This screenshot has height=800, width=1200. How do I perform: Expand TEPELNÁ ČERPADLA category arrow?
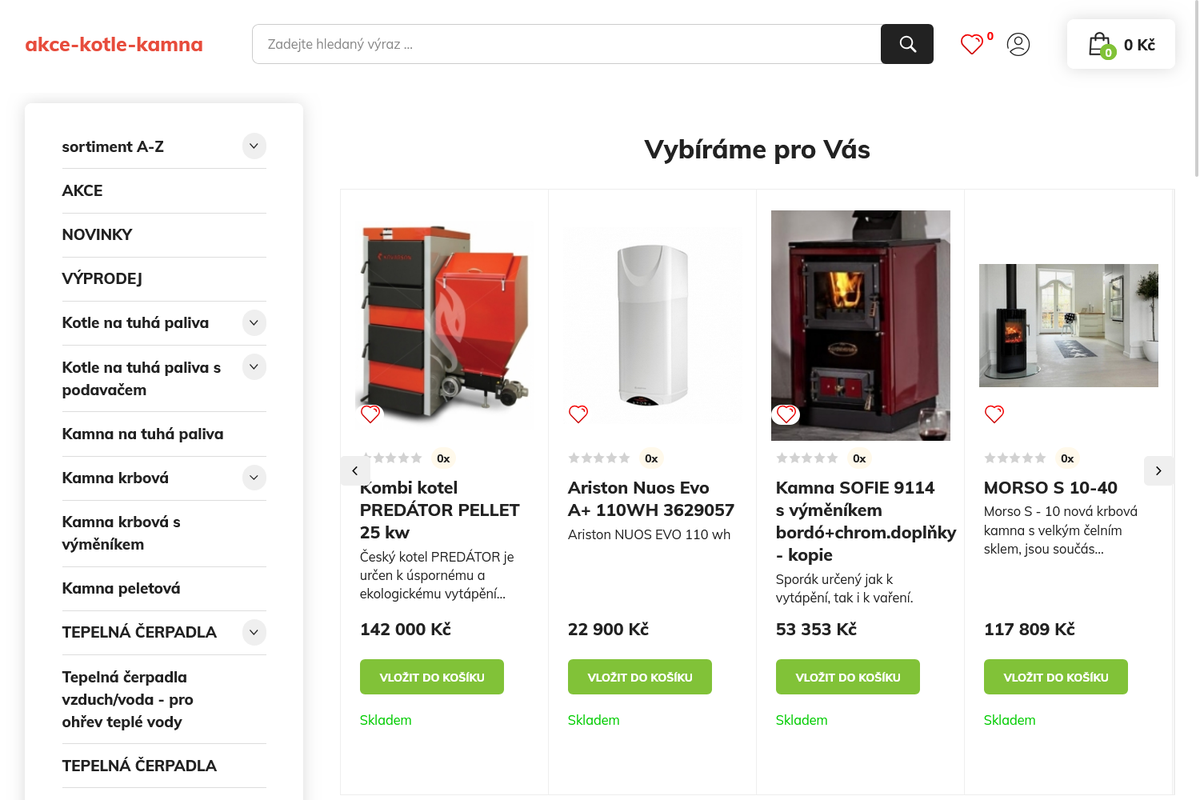point(254,632)
